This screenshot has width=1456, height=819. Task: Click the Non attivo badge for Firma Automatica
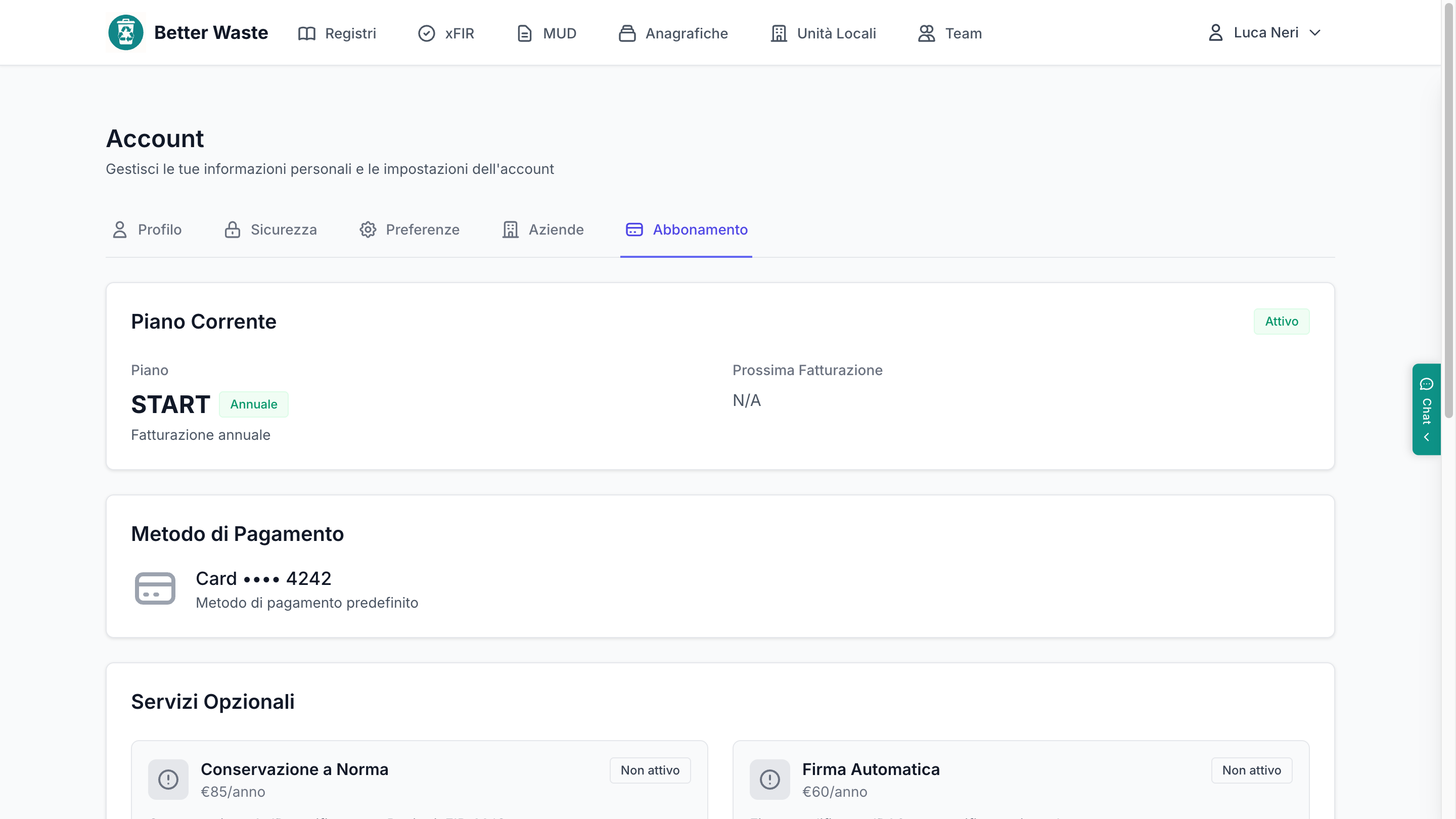(x=1251, y=770)
